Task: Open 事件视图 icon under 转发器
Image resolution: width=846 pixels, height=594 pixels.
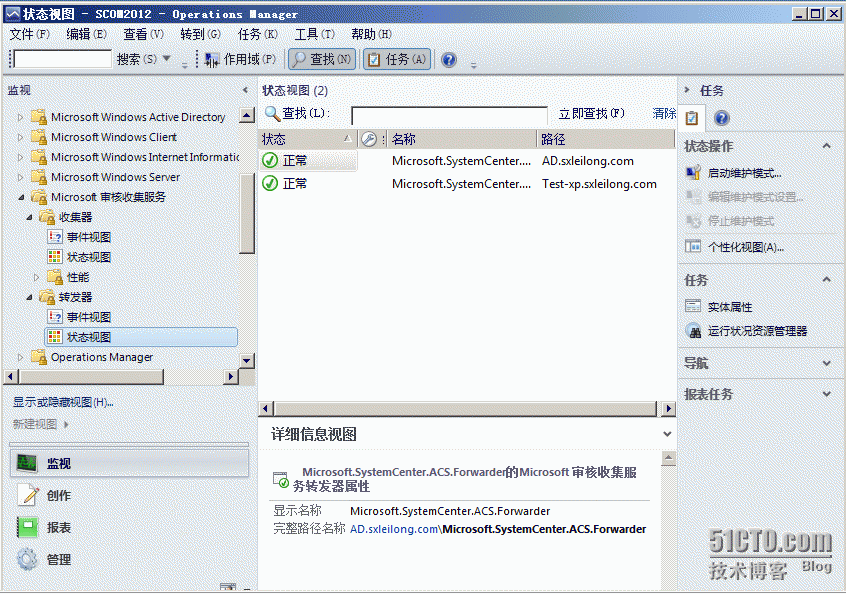Action: (54, 317)
